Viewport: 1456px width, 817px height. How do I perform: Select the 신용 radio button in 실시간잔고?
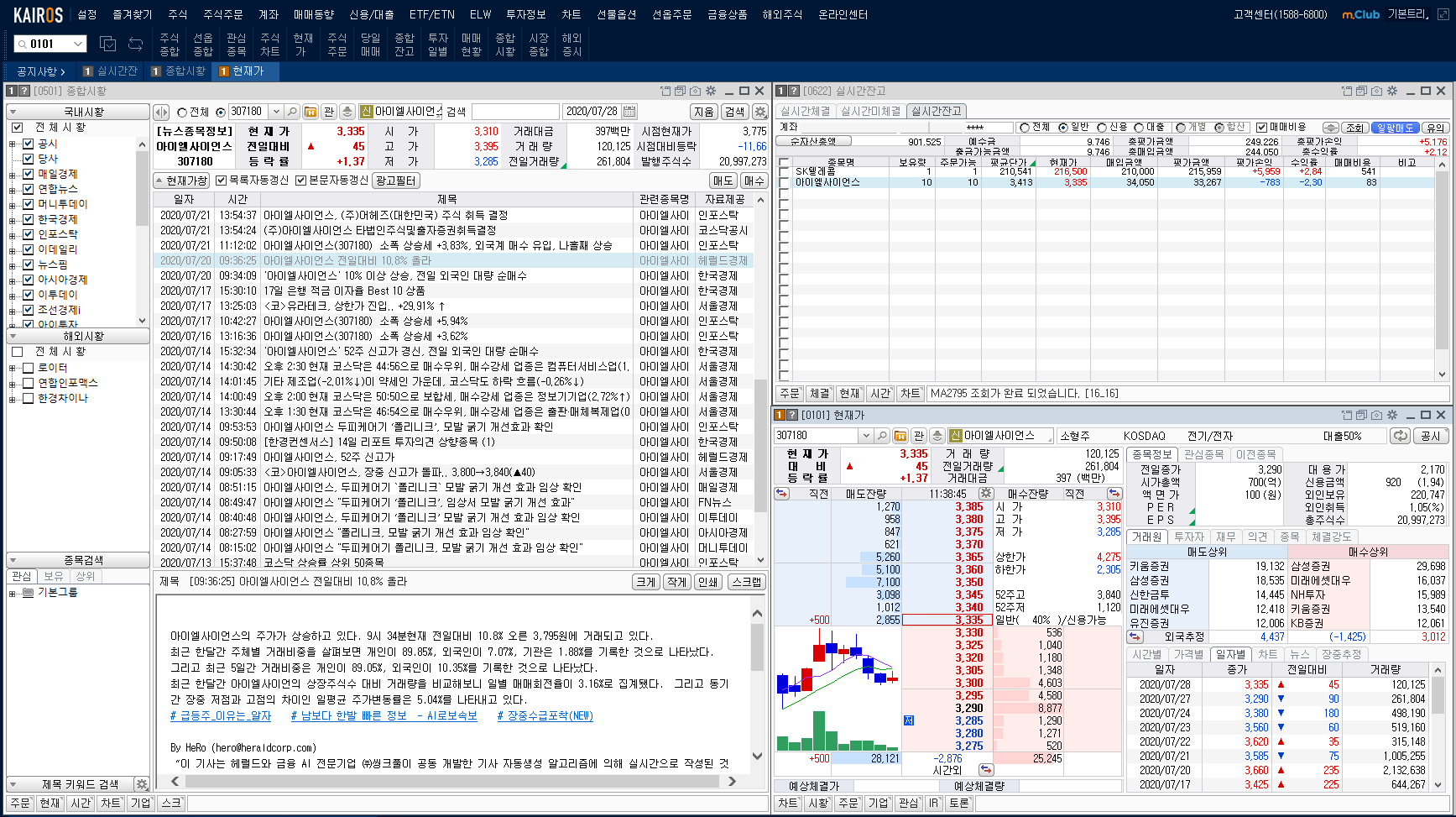coord(1103,128)
